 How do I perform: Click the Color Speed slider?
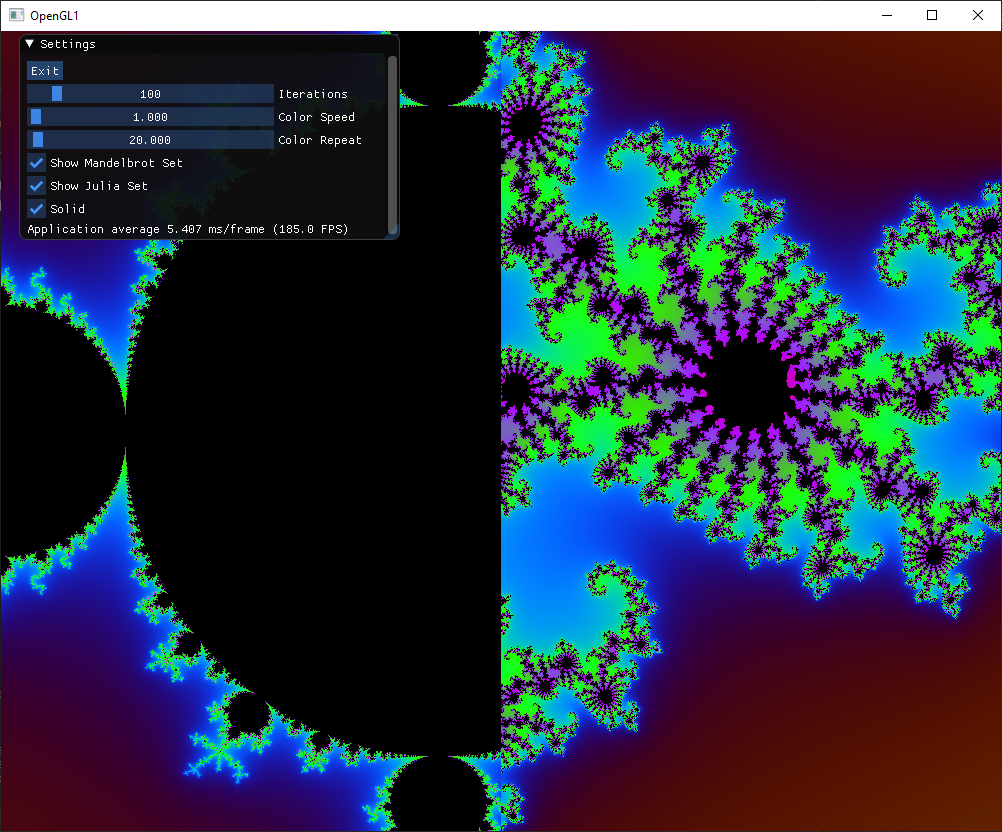150,117
